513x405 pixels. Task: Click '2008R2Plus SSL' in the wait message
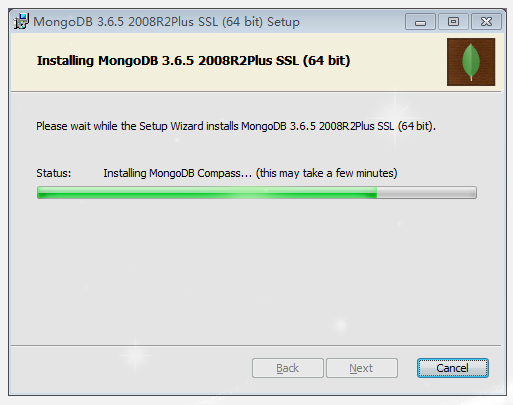coord(356,126)
